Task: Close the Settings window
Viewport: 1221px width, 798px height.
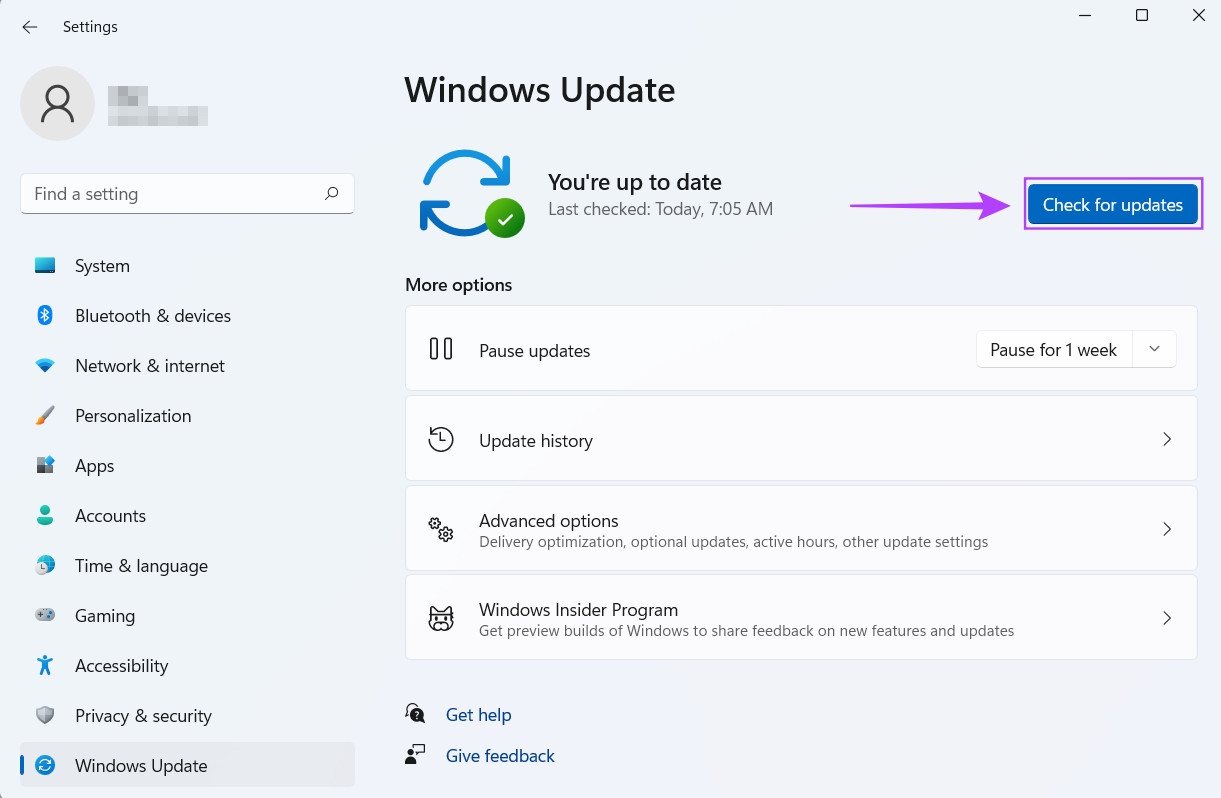Action: point(1198,15)
